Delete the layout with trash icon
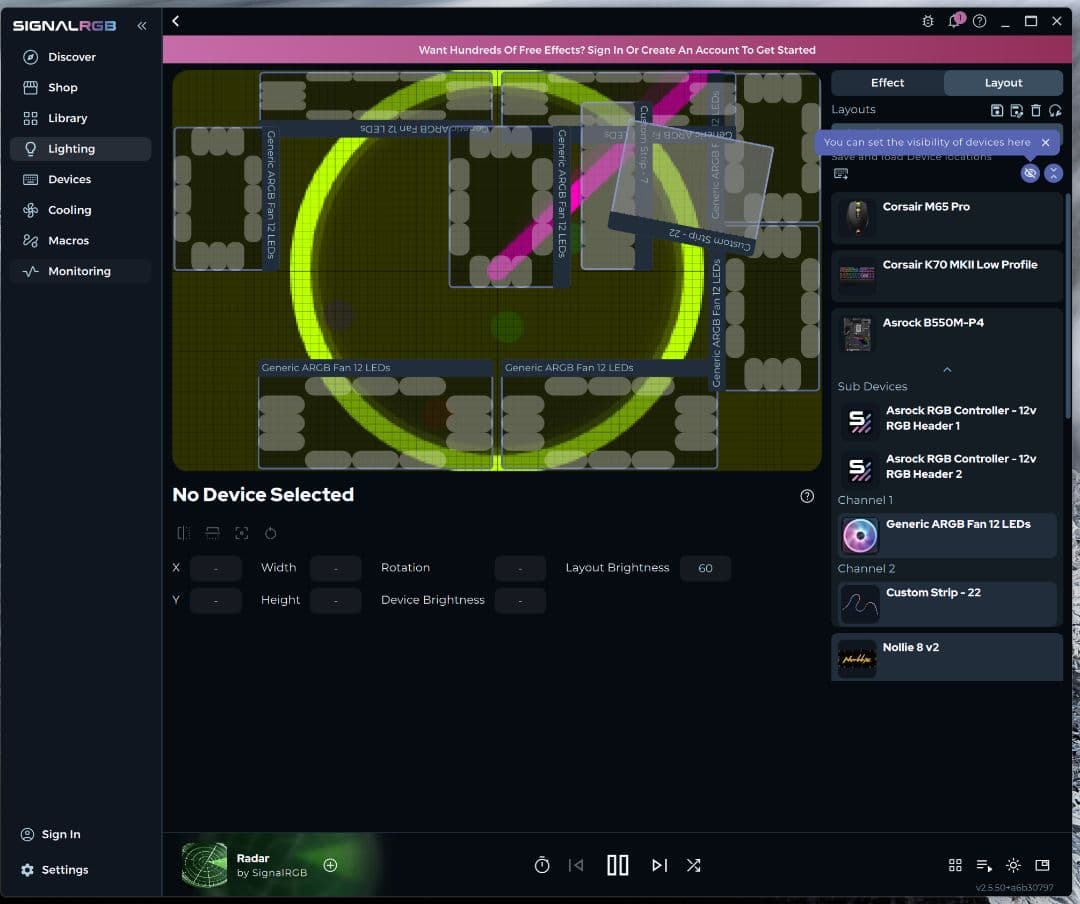 (x=1035, y=110)
